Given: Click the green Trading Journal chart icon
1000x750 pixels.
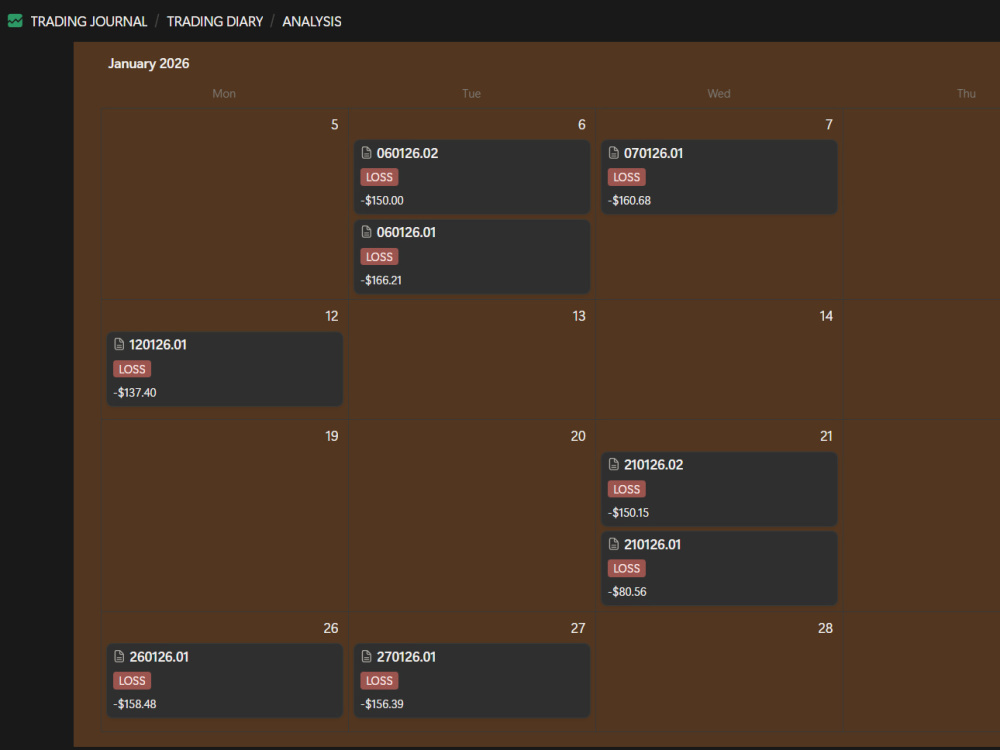Looking at the screenshot, I should [x=15, y=21].
